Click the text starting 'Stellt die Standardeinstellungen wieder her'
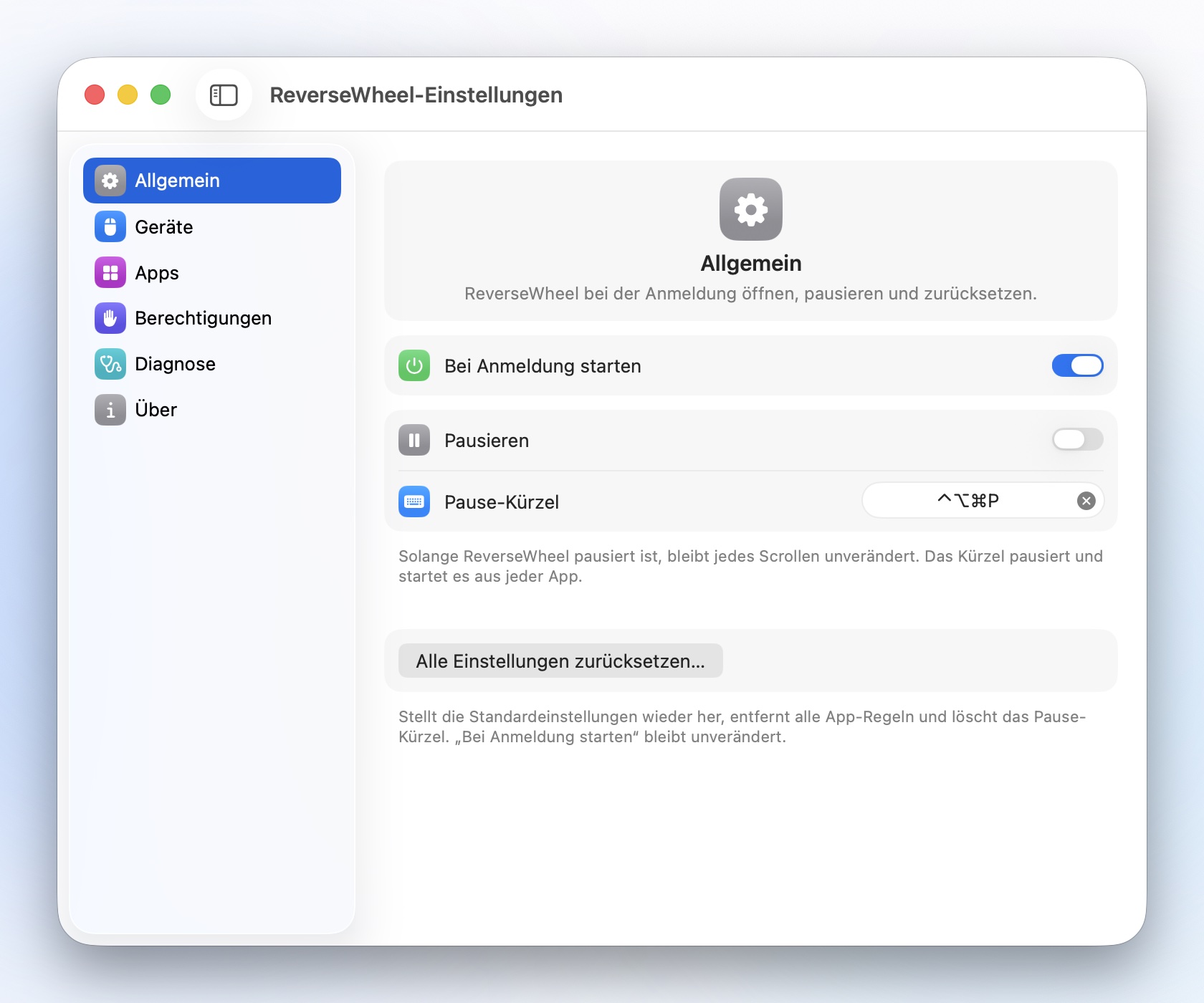 (x=742, y=726)
